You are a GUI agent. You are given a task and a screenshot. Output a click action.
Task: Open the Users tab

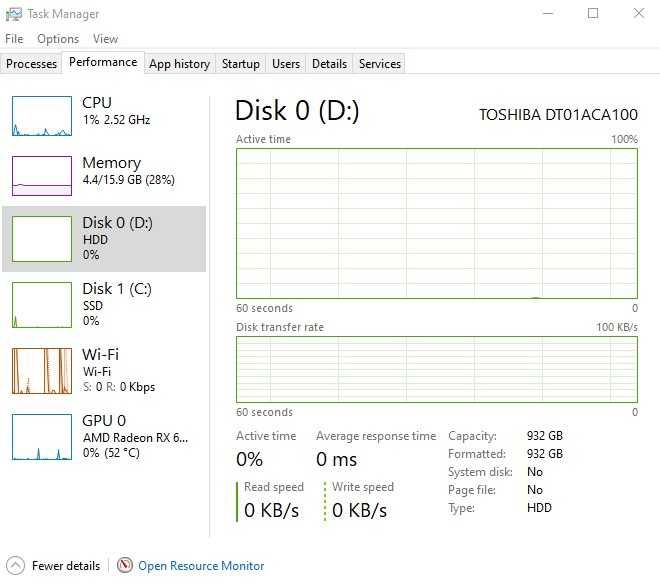tap(286, 64)
